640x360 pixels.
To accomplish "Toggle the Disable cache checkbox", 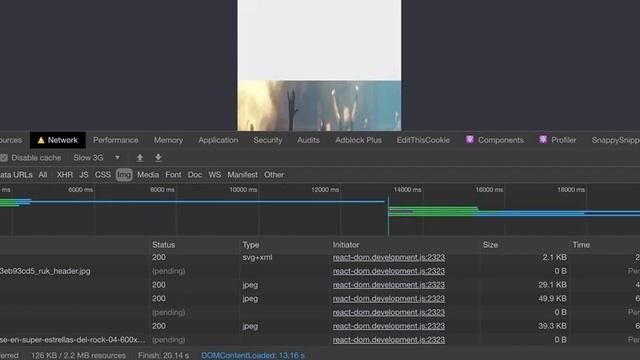I will click(4, 158).
